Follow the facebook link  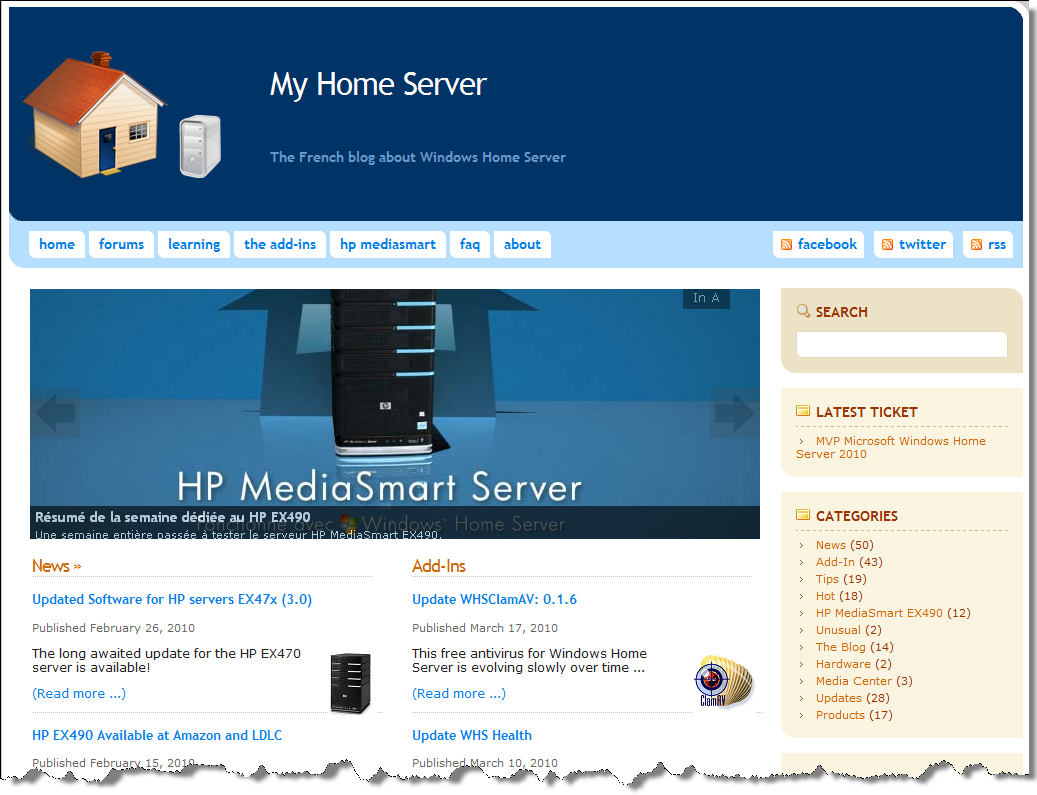[819, 244]
